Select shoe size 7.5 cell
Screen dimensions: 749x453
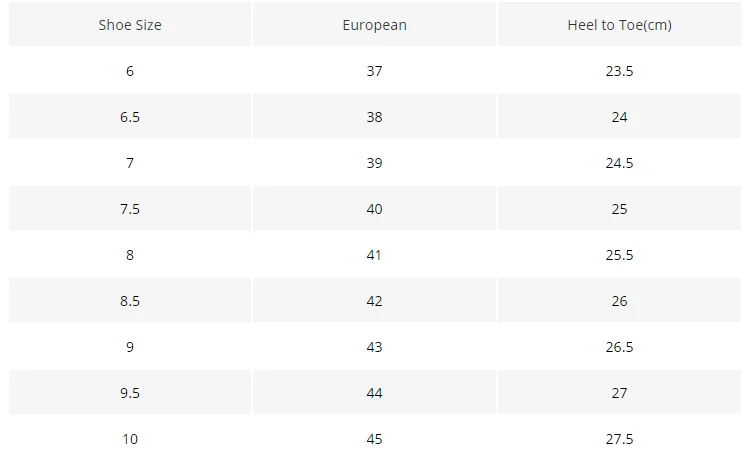coord(130,208)
